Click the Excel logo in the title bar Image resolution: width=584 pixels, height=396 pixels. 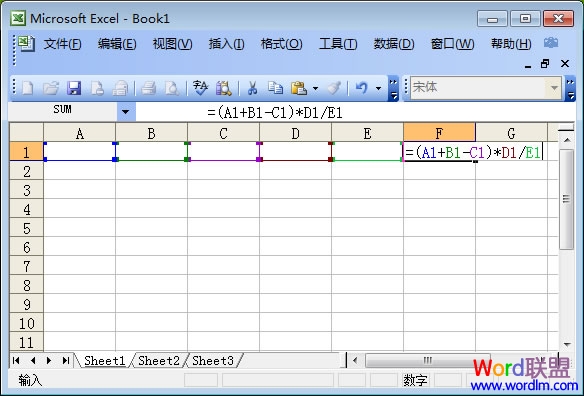(x=18, y=18)
